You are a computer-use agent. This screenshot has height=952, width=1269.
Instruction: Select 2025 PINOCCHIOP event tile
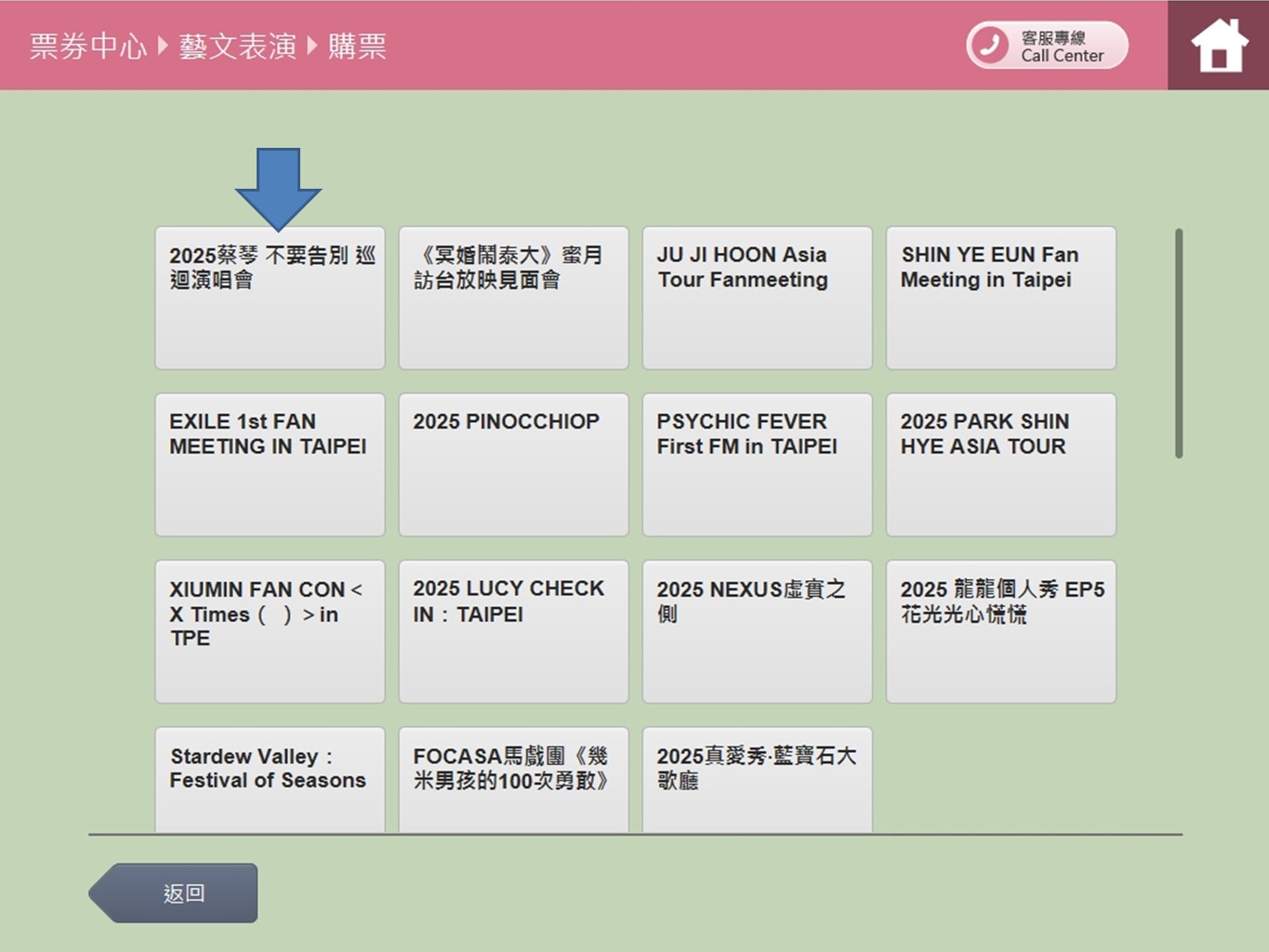click(513, 464)
